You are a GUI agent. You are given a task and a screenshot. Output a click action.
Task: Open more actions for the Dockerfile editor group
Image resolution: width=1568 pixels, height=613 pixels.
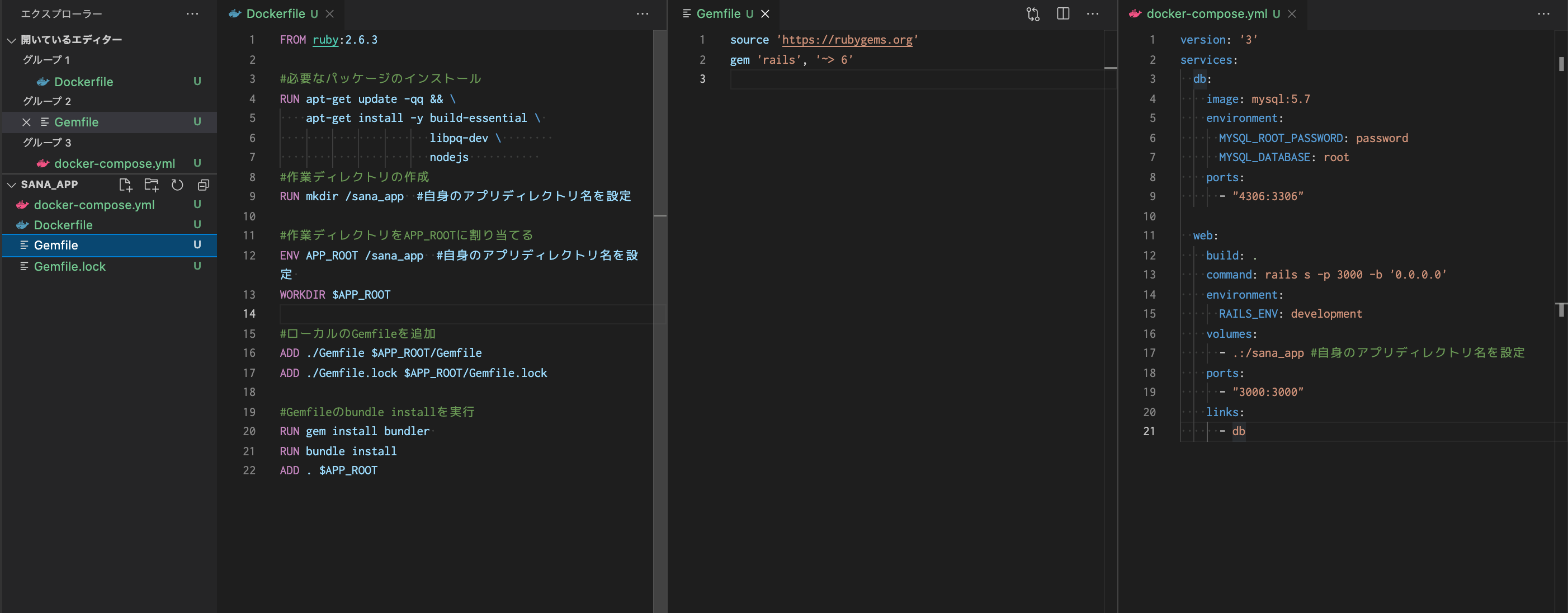pyautogui.click(x=642, y=13)
